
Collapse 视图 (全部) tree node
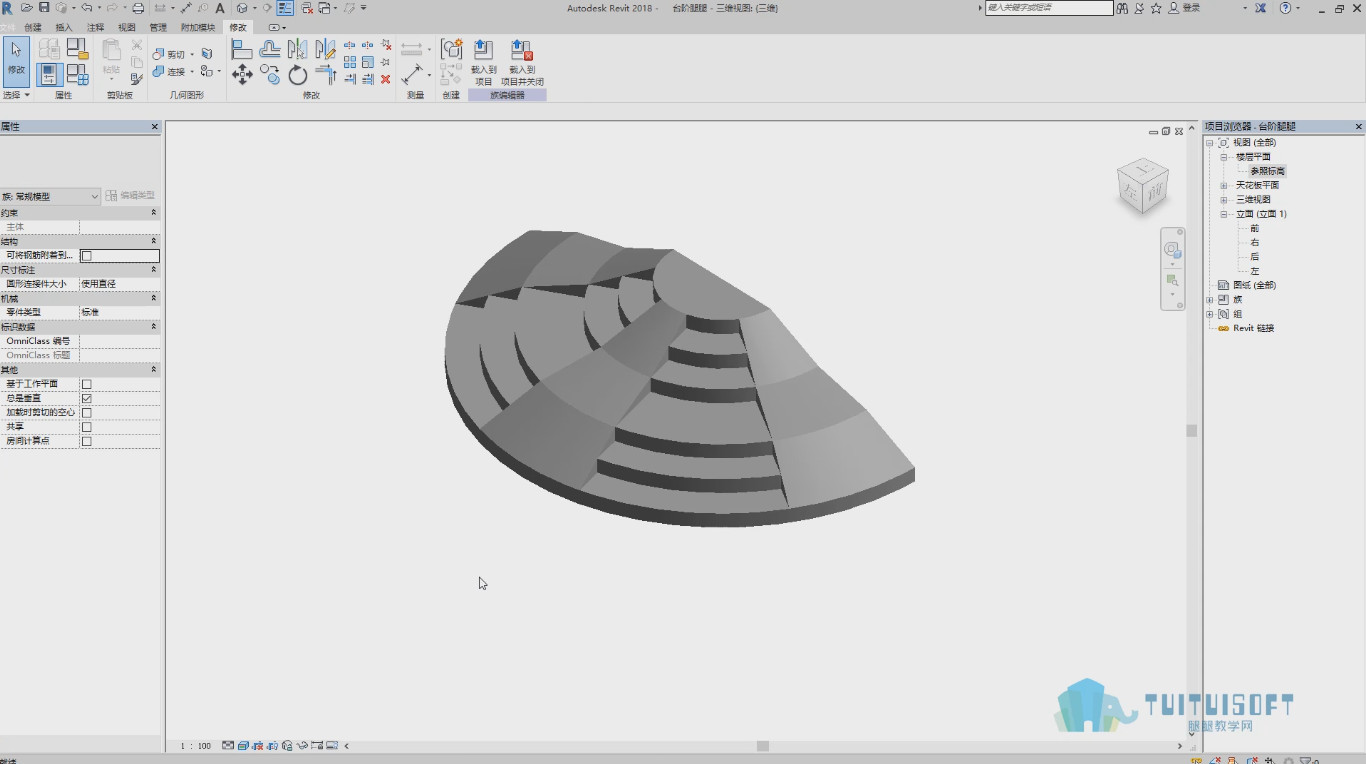1210,143
